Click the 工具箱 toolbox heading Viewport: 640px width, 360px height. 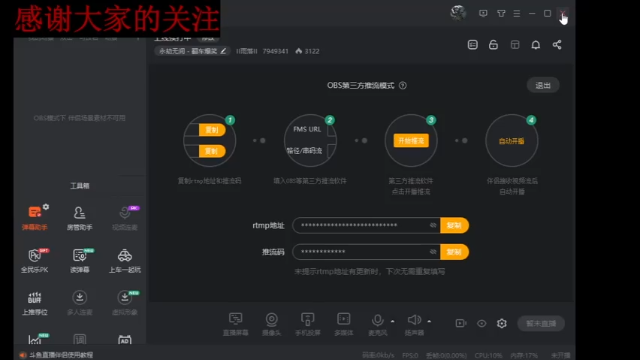[x=80, y=186]
